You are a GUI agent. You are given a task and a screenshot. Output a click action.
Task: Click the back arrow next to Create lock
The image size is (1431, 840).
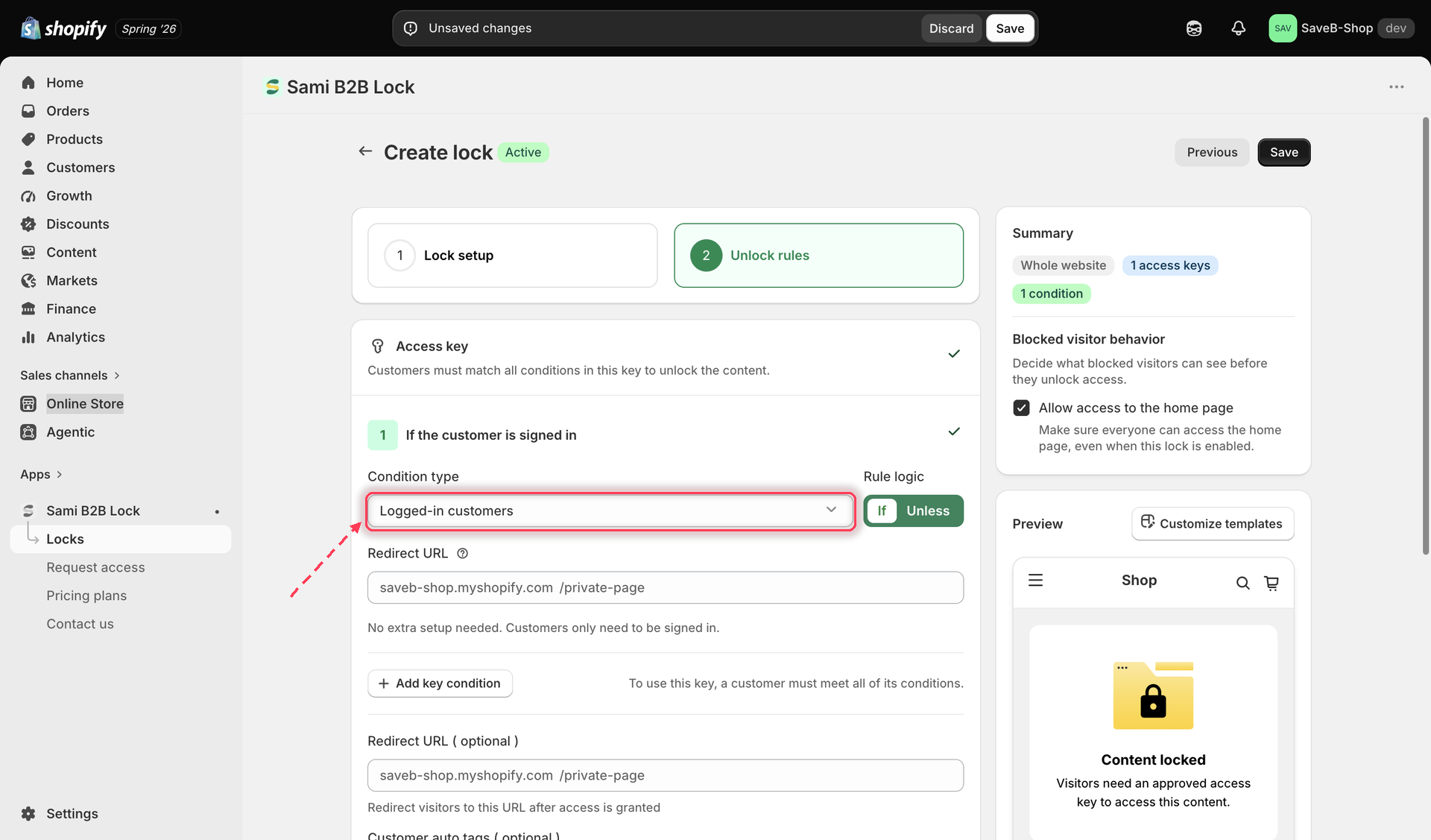pyautogui.click(x=365, y=151)
